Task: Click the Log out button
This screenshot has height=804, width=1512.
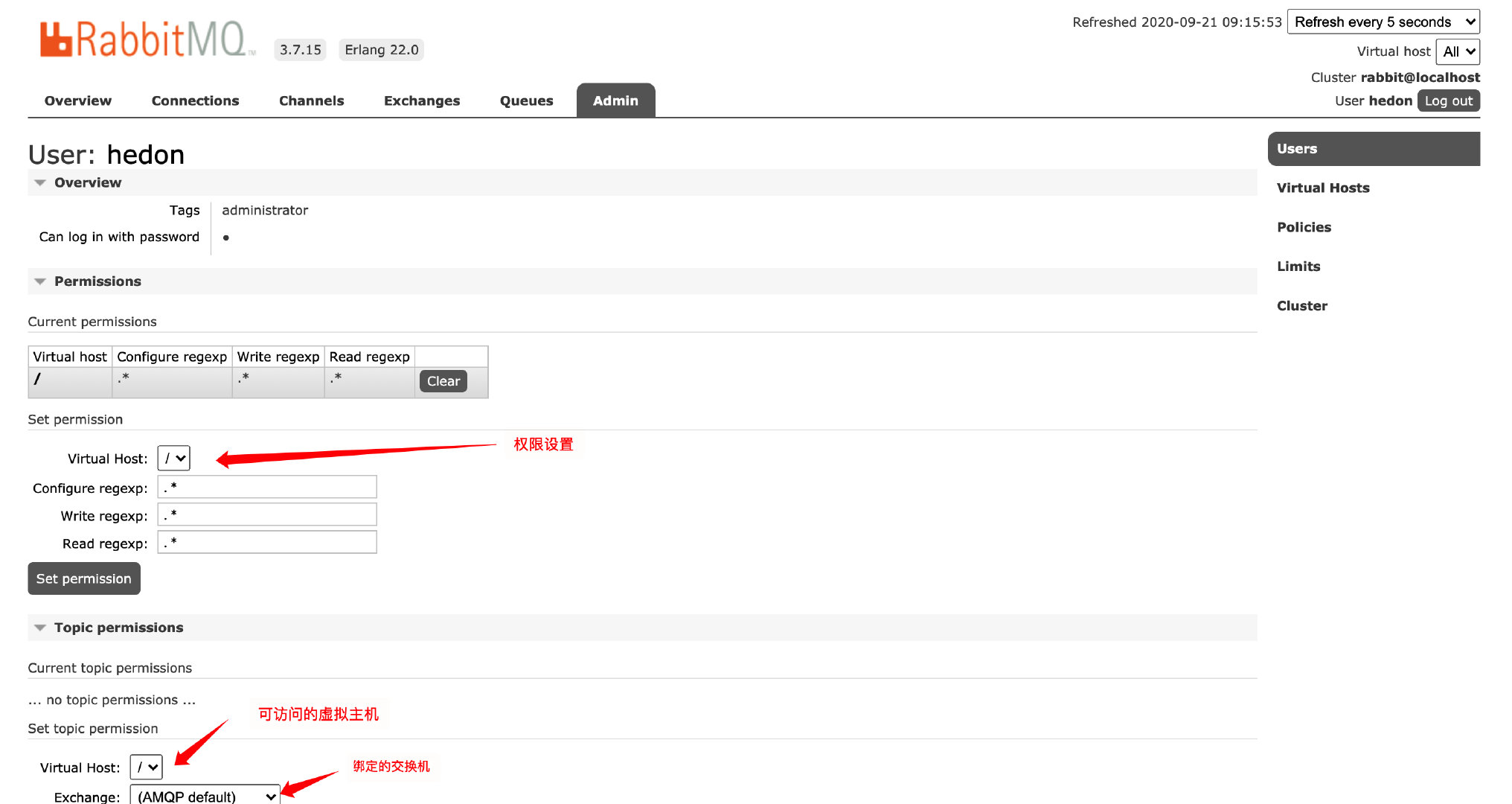Action: 1448,100
